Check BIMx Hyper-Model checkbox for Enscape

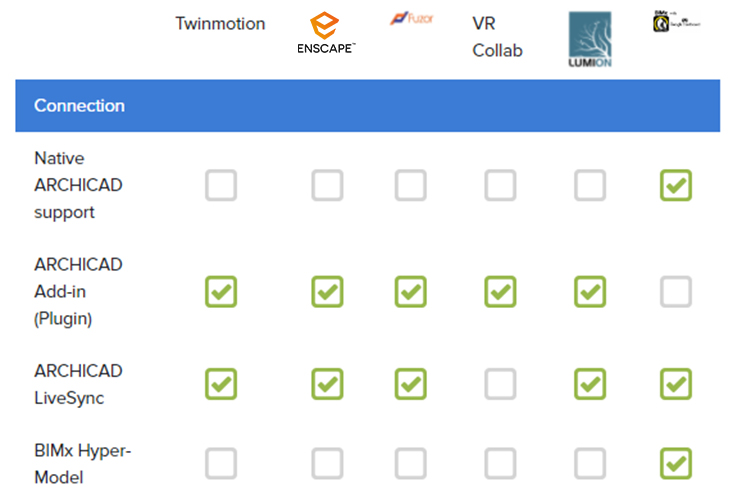point(327,464)
